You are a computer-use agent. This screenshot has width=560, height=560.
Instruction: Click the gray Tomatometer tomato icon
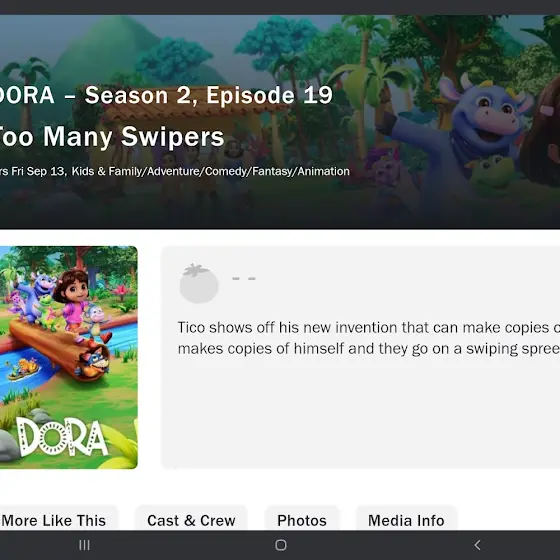point(199,283)
